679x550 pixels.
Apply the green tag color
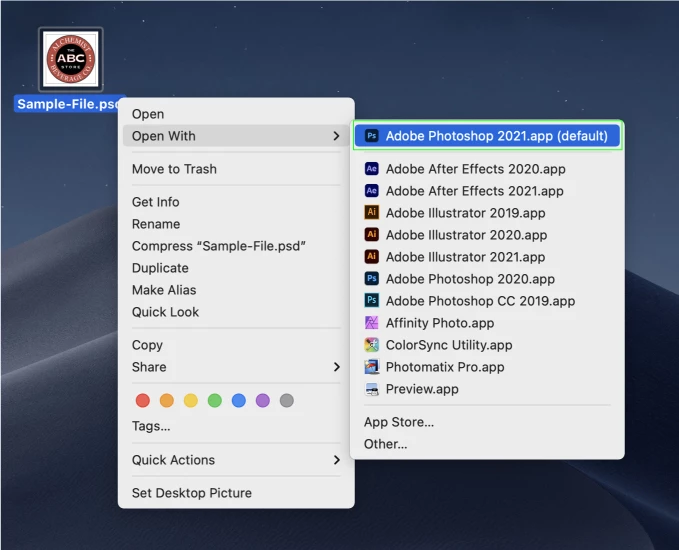[x=215, y=401]
